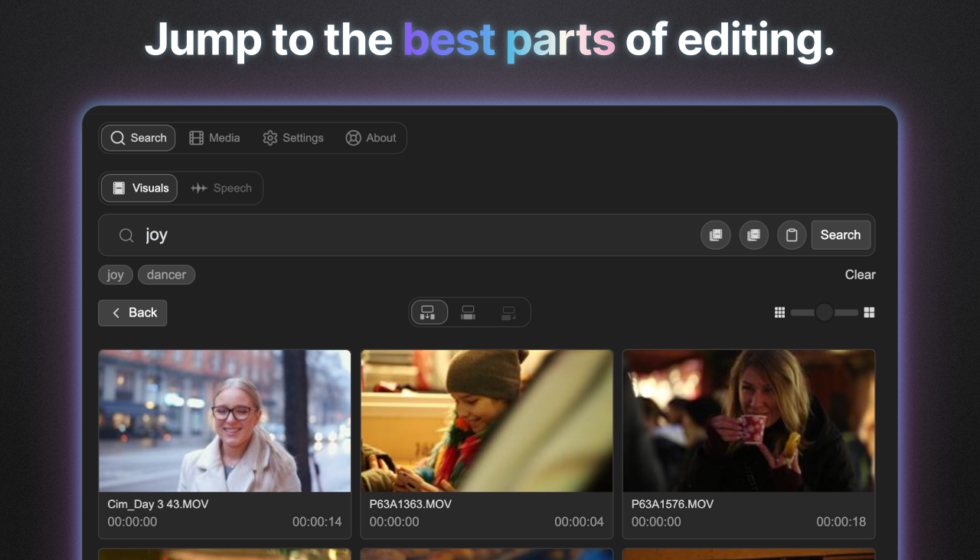Screen dimensions: 980x560
Task: Select the dimmed append-clip mode icon
Action: (509, 312)
